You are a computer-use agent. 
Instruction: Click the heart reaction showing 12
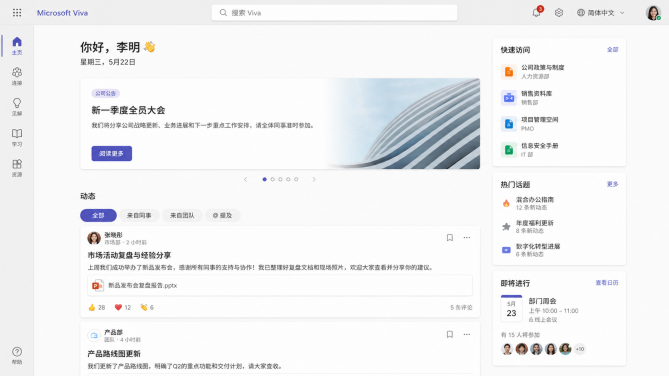point(123,307)
